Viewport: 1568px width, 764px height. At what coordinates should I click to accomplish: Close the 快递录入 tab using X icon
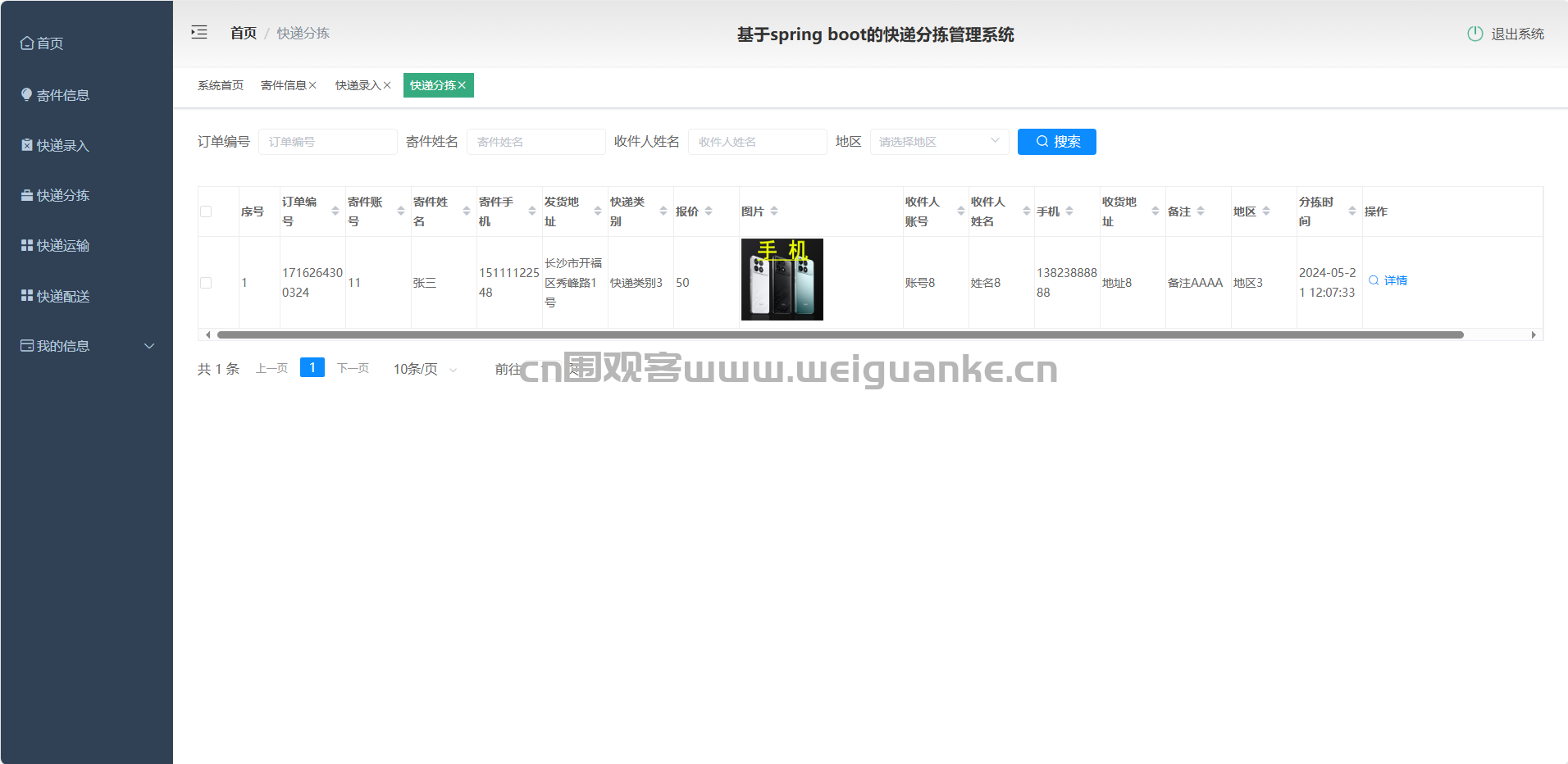pyautogui.click(x=387, y=85)
